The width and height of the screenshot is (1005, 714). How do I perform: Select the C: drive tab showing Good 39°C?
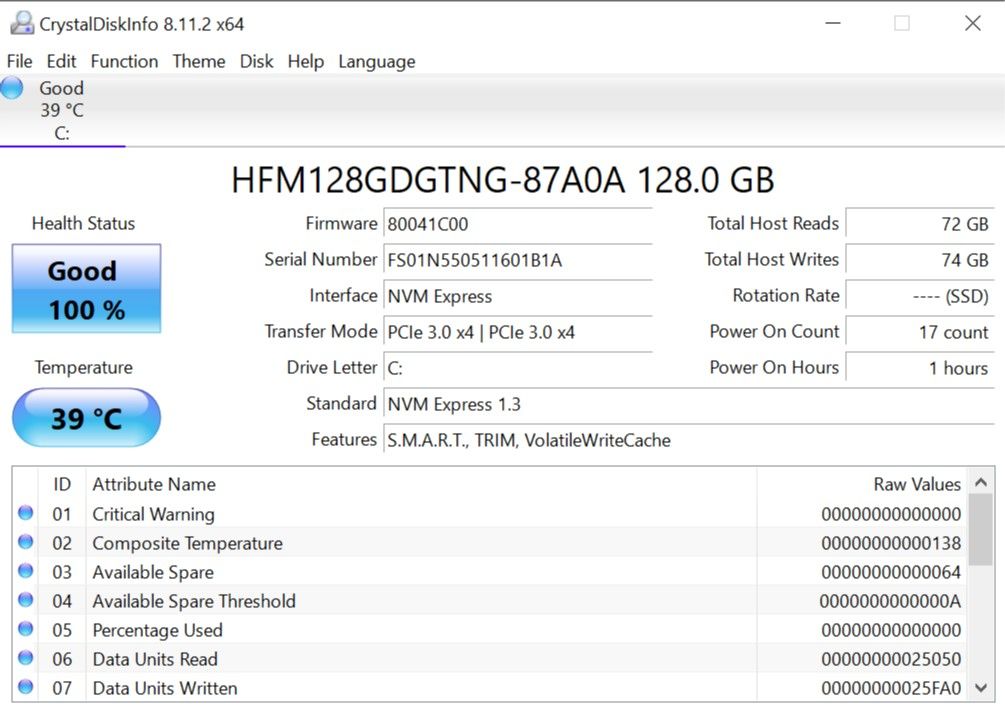click(x=62, y=110)
